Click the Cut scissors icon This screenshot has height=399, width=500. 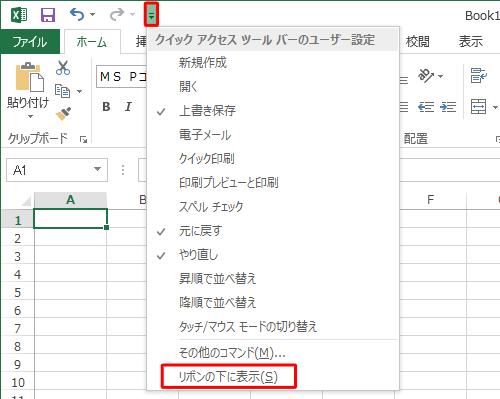(63, 68)
